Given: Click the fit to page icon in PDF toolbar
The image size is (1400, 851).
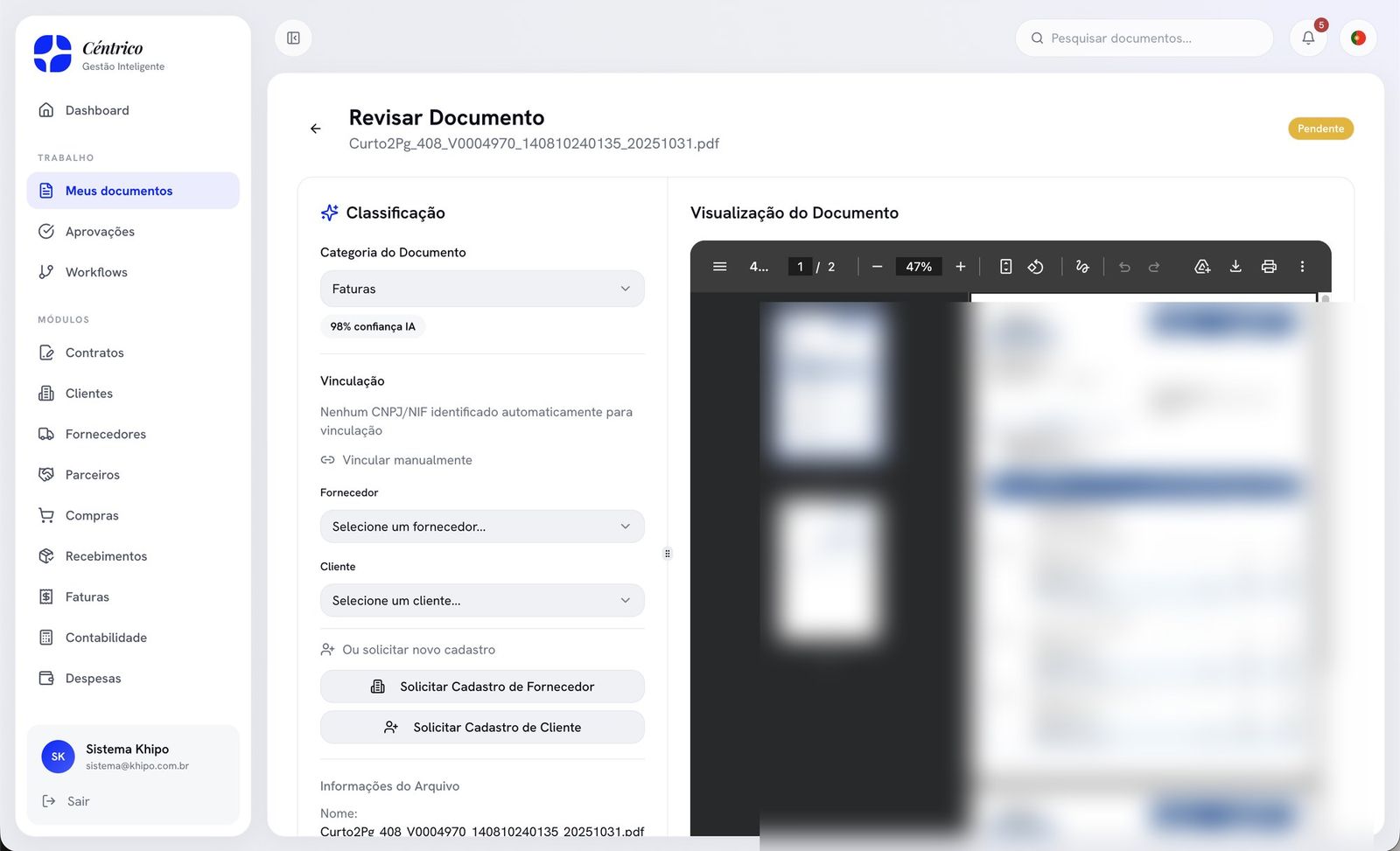Looking at the screenshot, I should [x=1006, y=267].
